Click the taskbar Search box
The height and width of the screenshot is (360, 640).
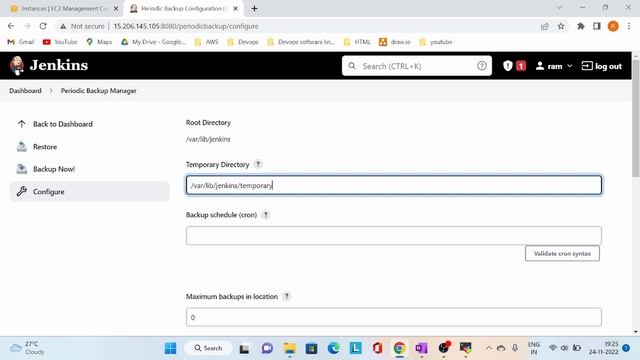209,348
